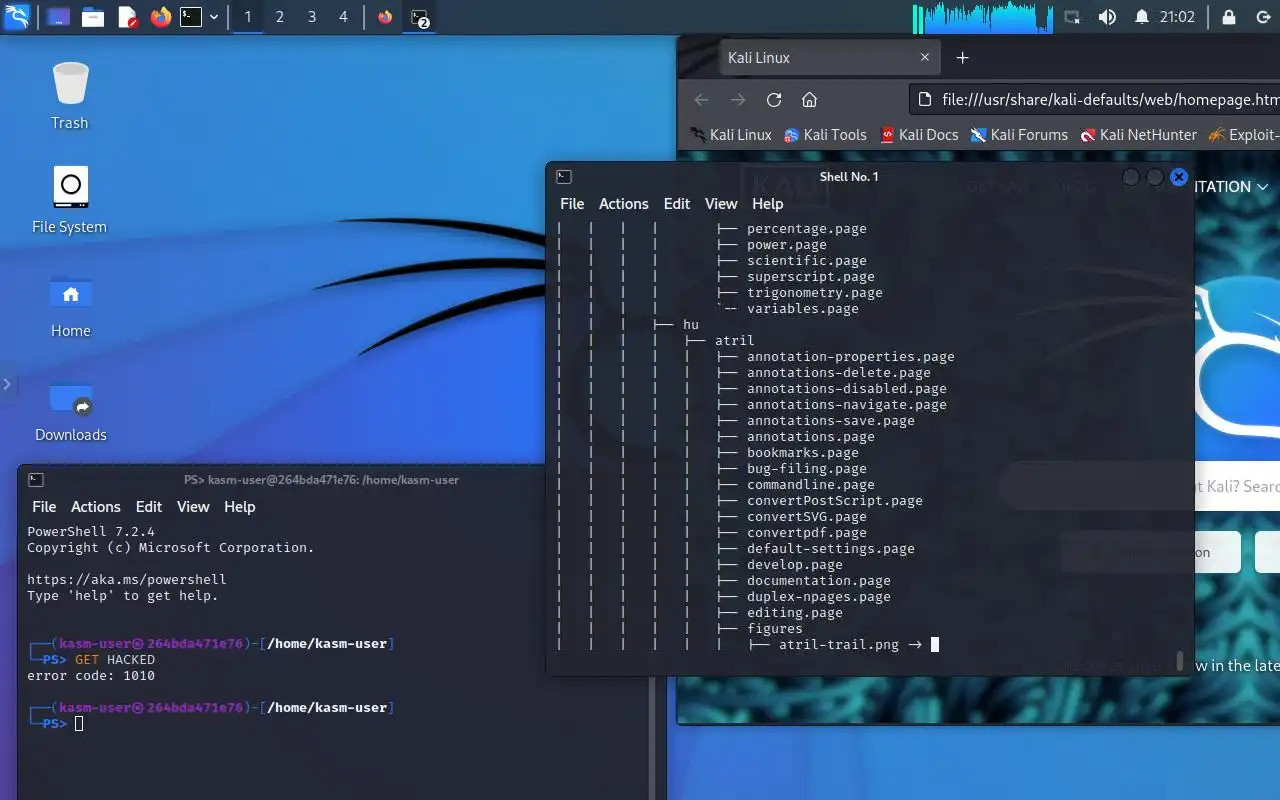Image resolution: width=1280 pixels, height=800 pixels.
Task: Switch to workspace 1
Action: tap(248, 17)
